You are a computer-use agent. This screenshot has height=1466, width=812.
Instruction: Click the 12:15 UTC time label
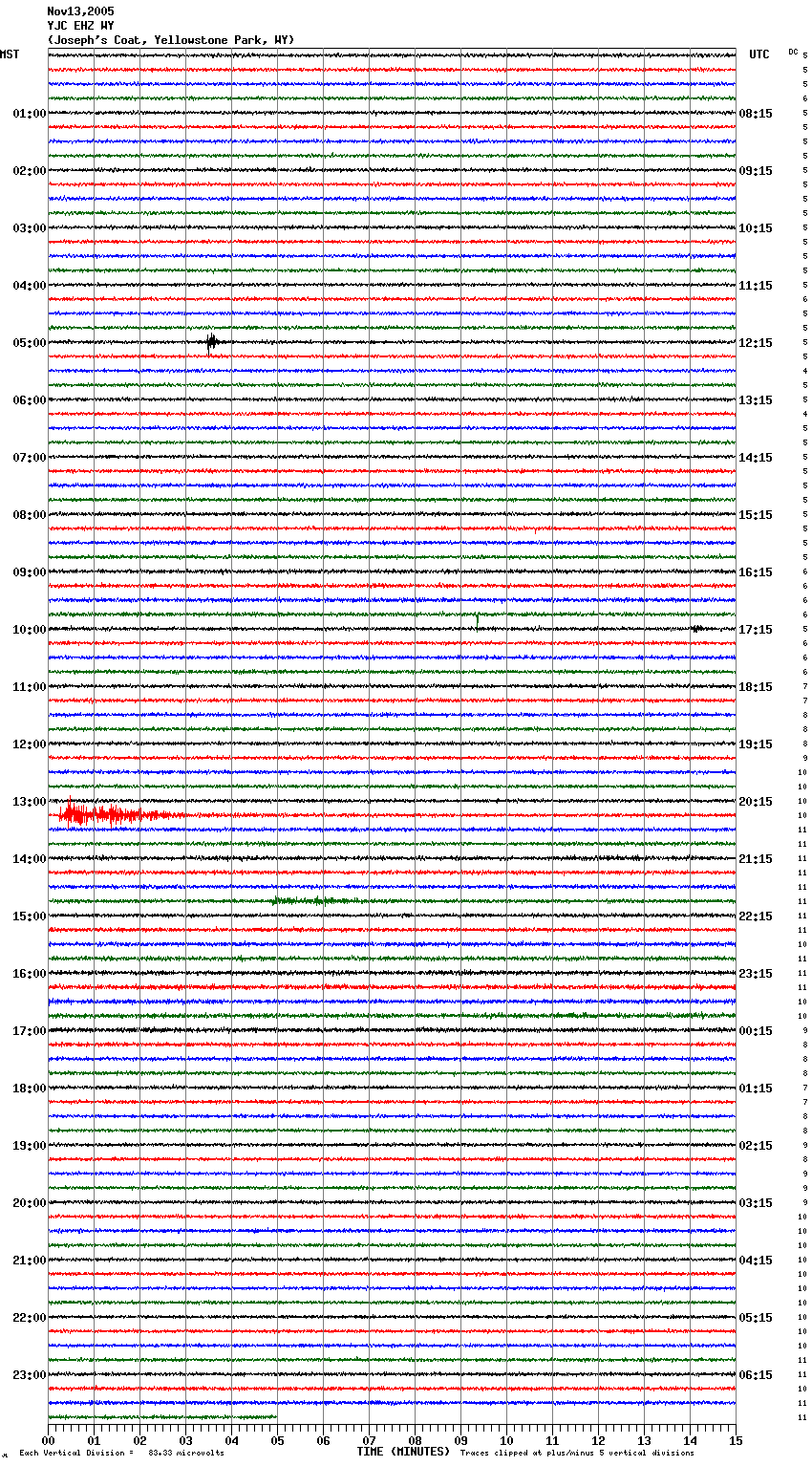tap(756, 343)
